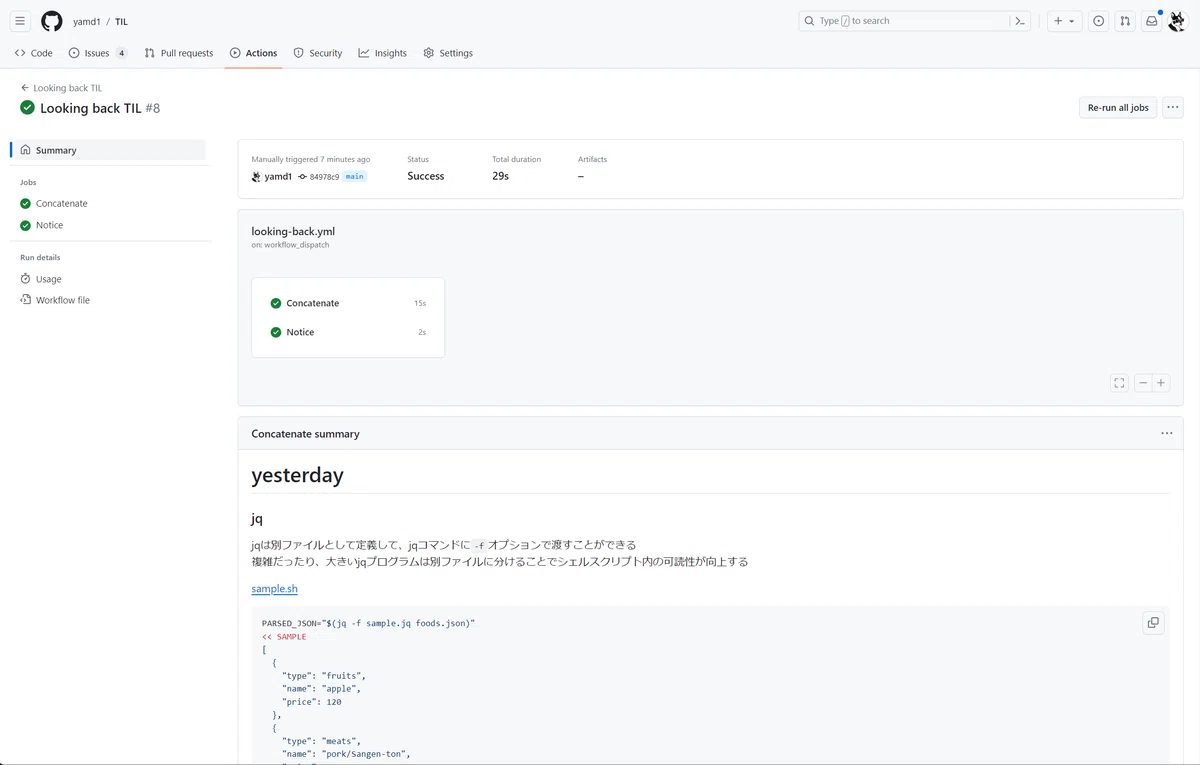This screenshot has height=765, width=1200.
Task: Open Concatenate summary ellipsis menu
Action: [1167, 434]
